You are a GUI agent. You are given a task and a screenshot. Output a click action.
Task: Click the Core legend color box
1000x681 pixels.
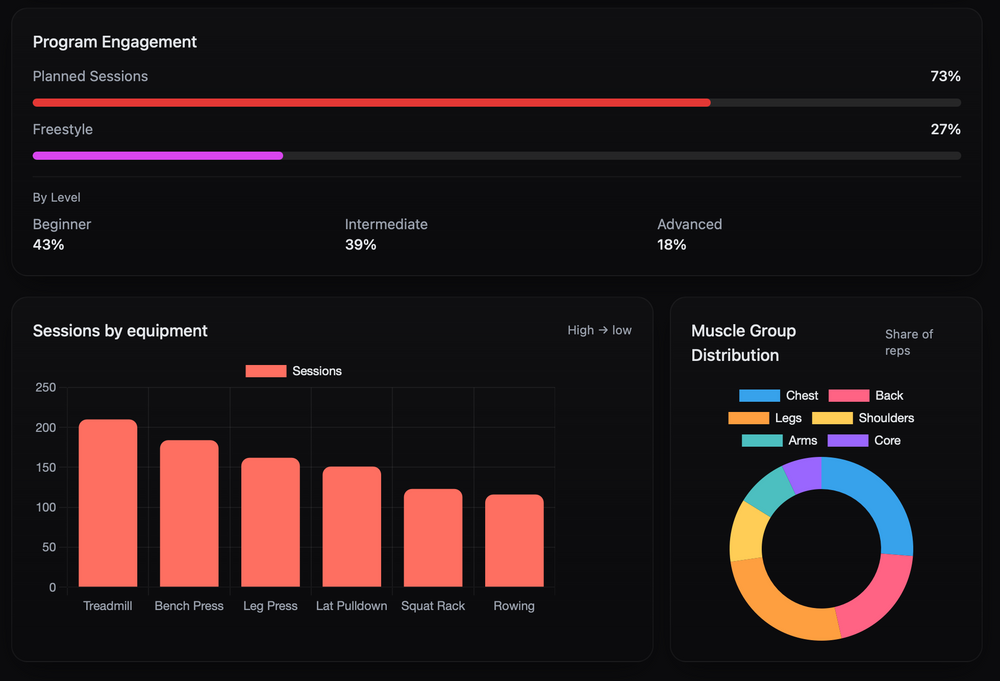coord(848,441)
